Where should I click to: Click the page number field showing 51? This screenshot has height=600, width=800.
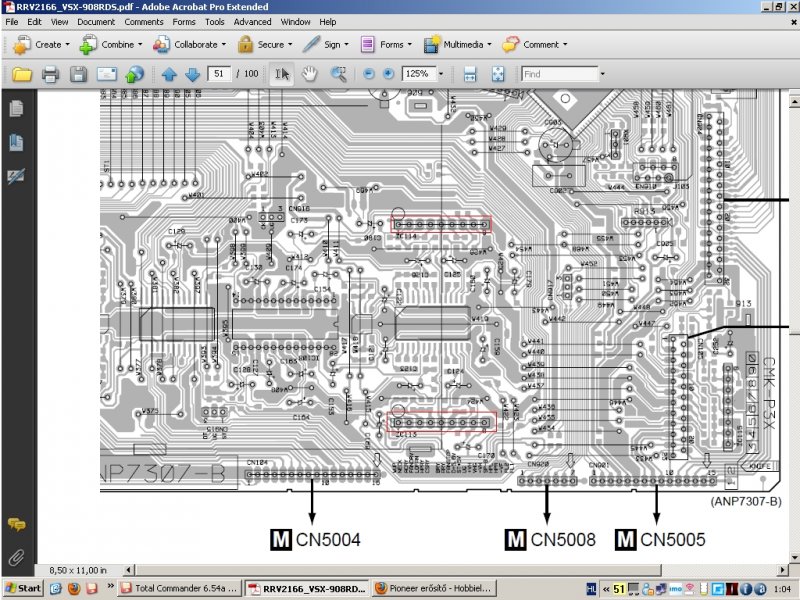219,74
